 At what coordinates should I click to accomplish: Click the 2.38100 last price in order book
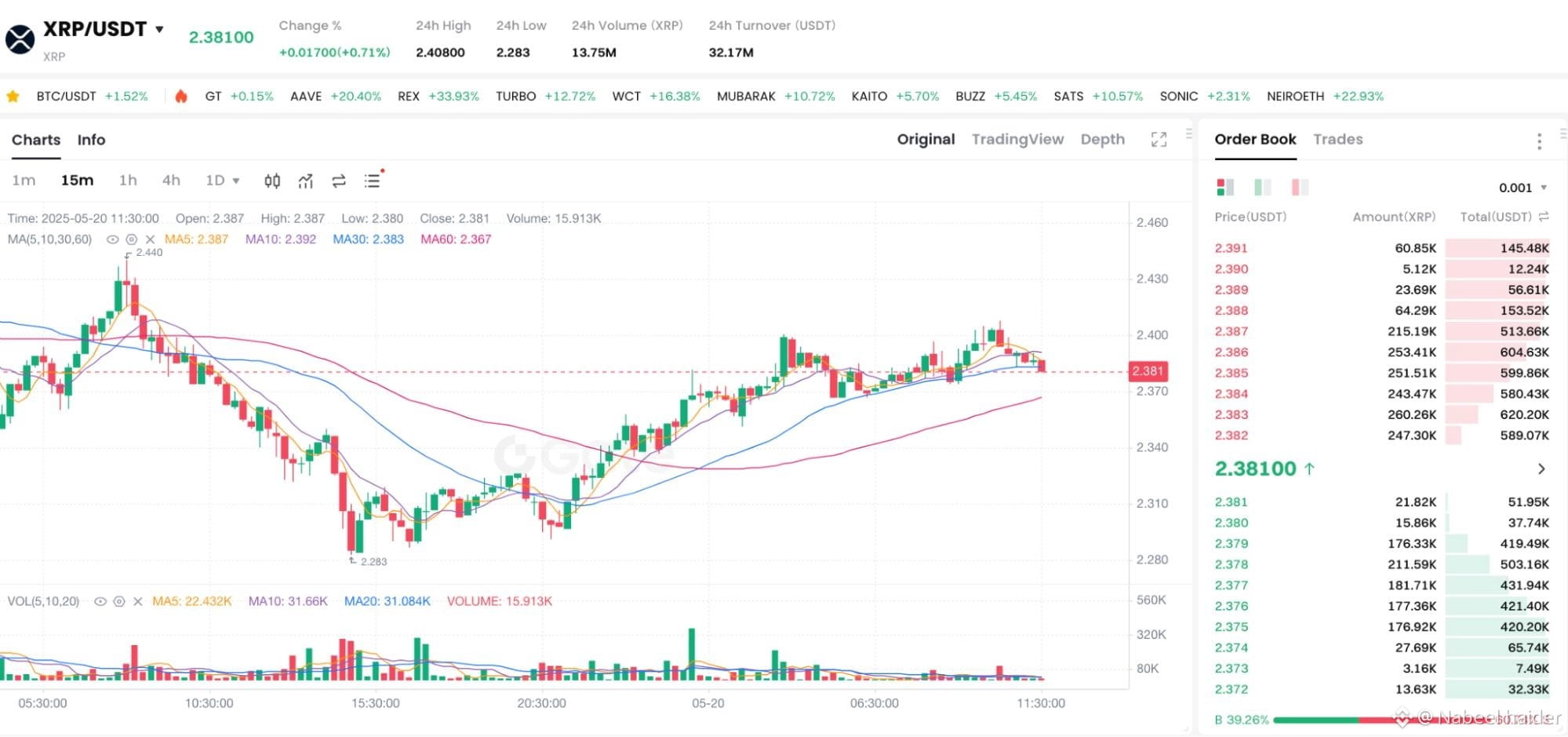click(x=1255, y=469)
